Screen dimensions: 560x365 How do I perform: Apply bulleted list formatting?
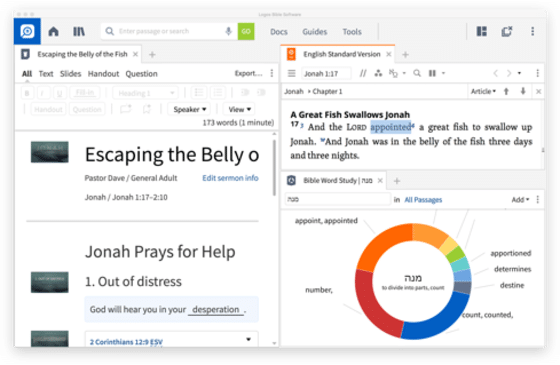point(199,93)
